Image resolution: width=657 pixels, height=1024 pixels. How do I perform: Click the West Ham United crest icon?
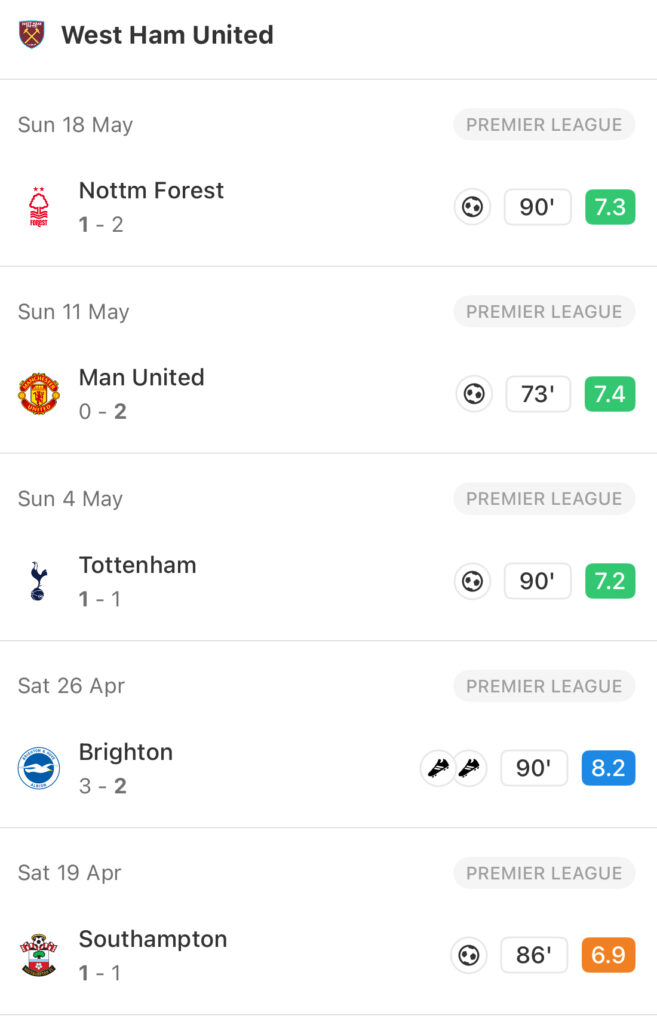31,35
